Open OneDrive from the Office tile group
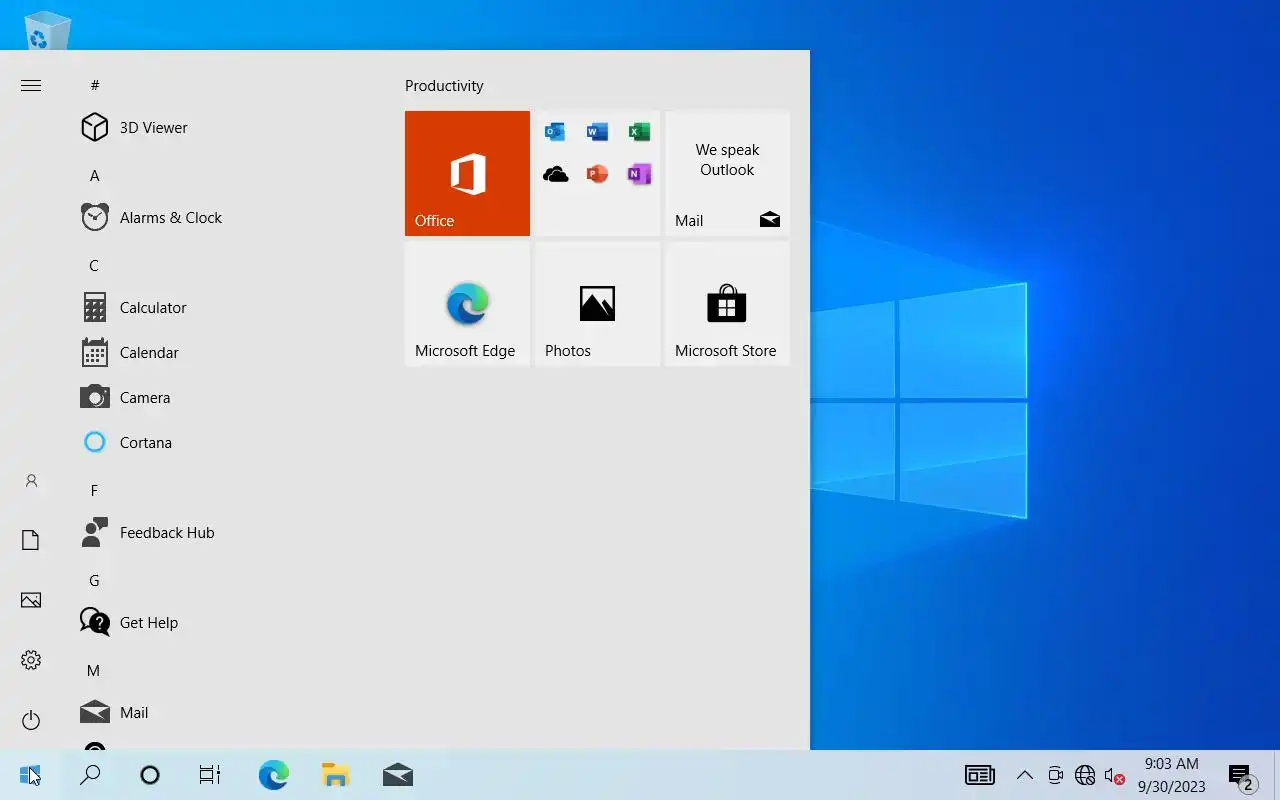This screenshot has width=1280, height=800. [555, 174]
